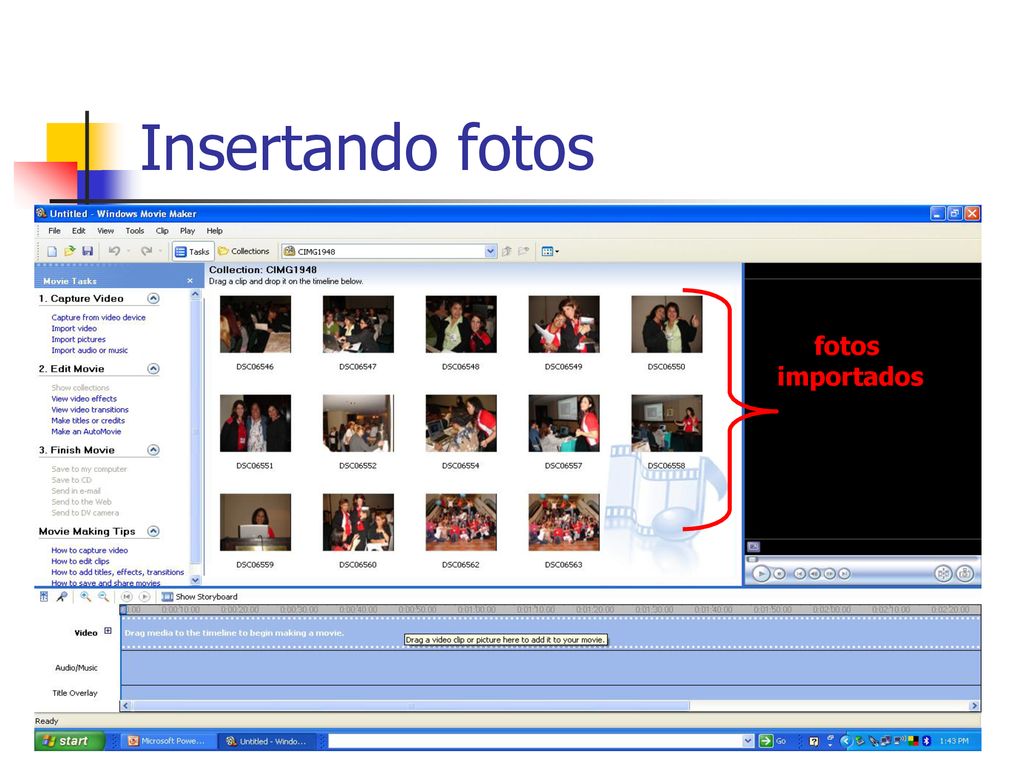1024x768 pixels.
Task: Click the Narrate Timeline microphone icon
Action: coord(61,597)
